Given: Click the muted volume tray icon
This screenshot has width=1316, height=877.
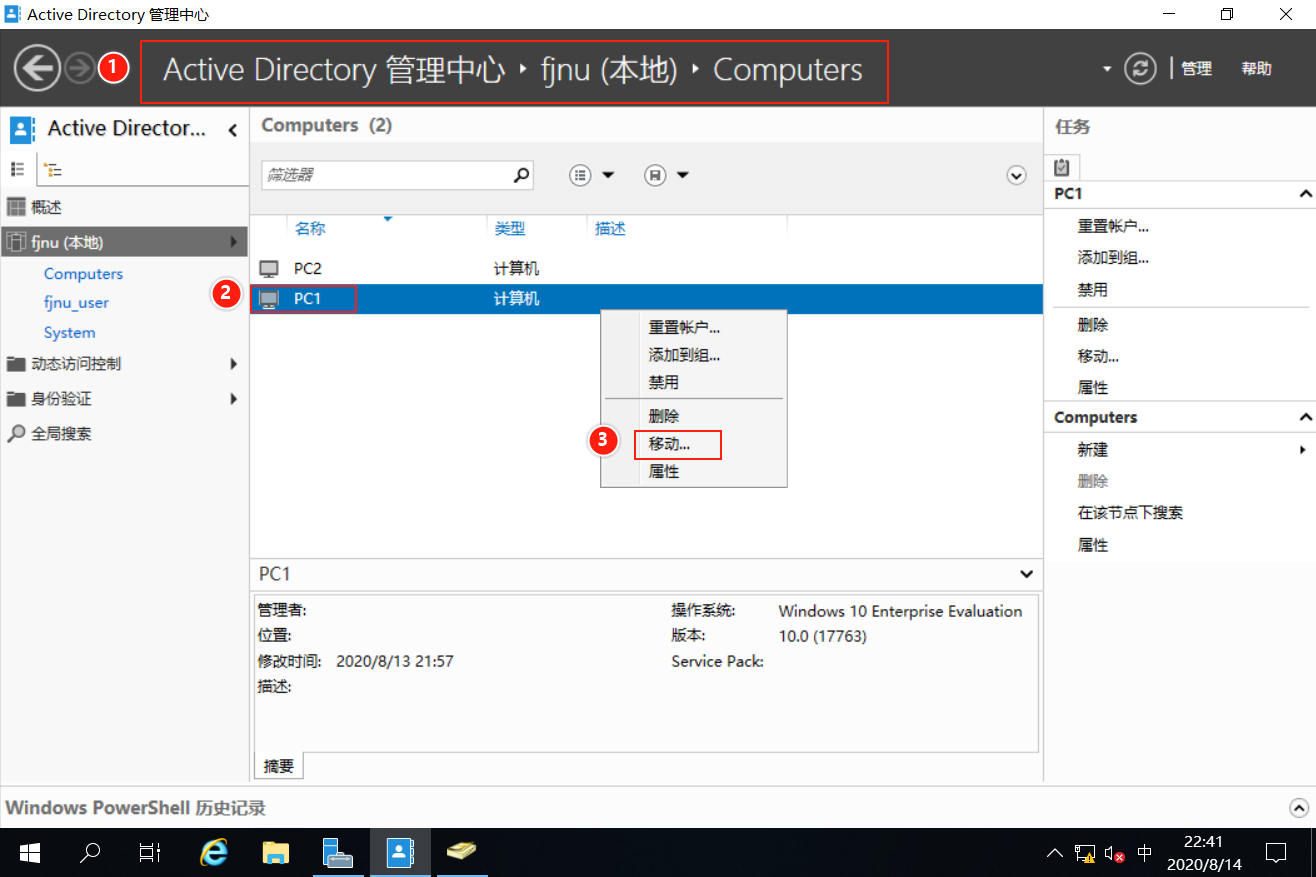Looking at the screenshot, I should (1113, 854).
